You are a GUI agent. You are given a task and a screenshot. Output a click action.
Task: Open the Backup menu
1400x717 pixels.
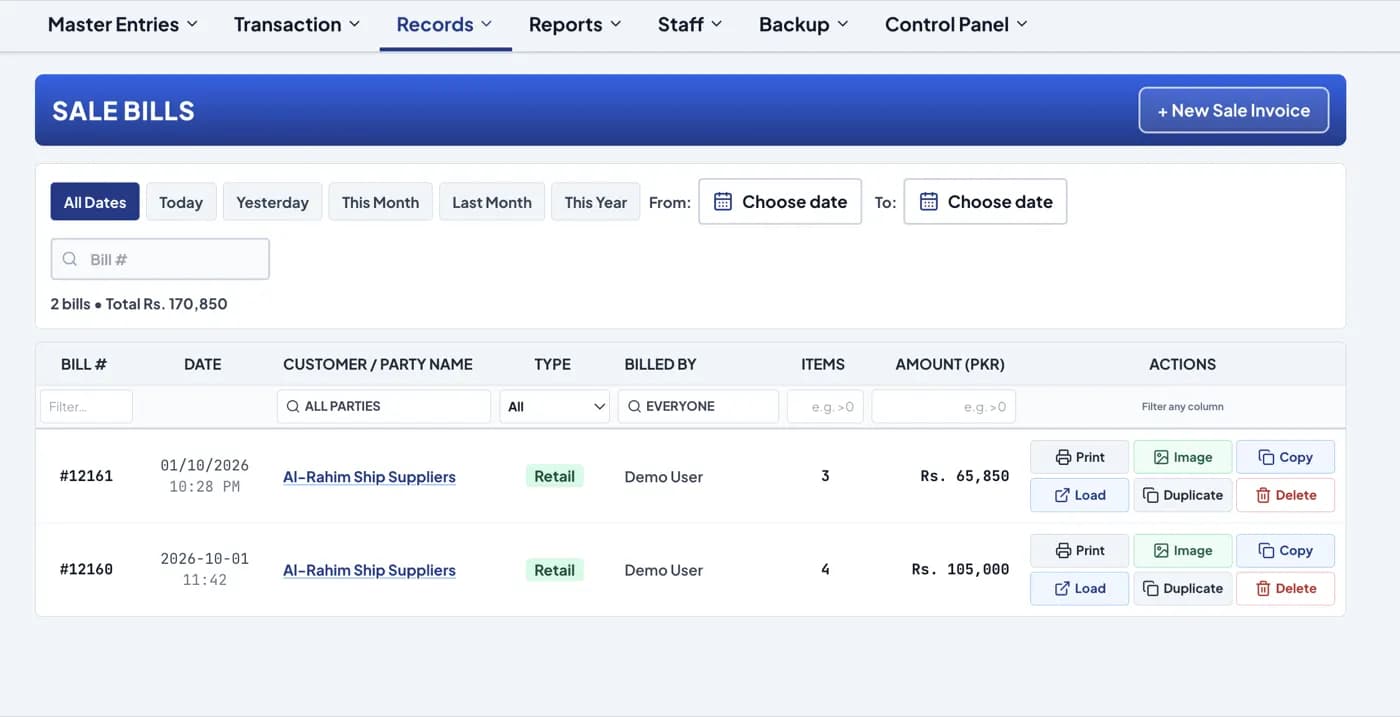(804, 24)
